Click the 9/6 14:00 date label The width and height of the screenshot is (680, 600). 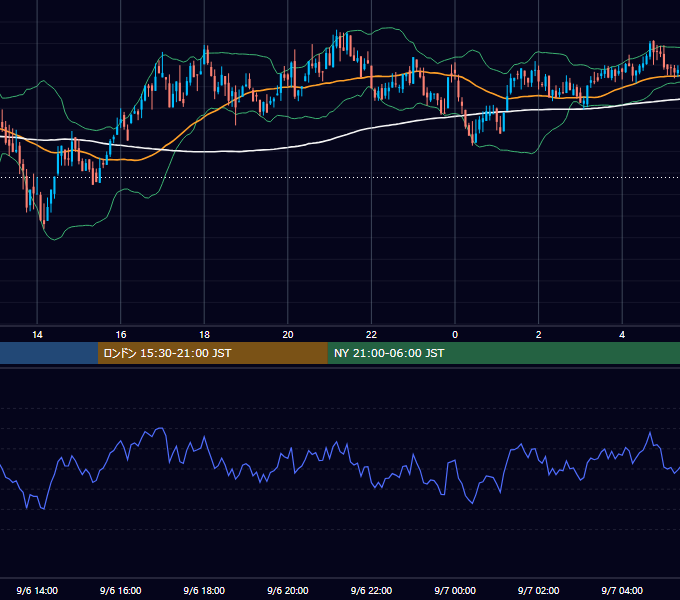pyautogui.click(x=37, y=590)
